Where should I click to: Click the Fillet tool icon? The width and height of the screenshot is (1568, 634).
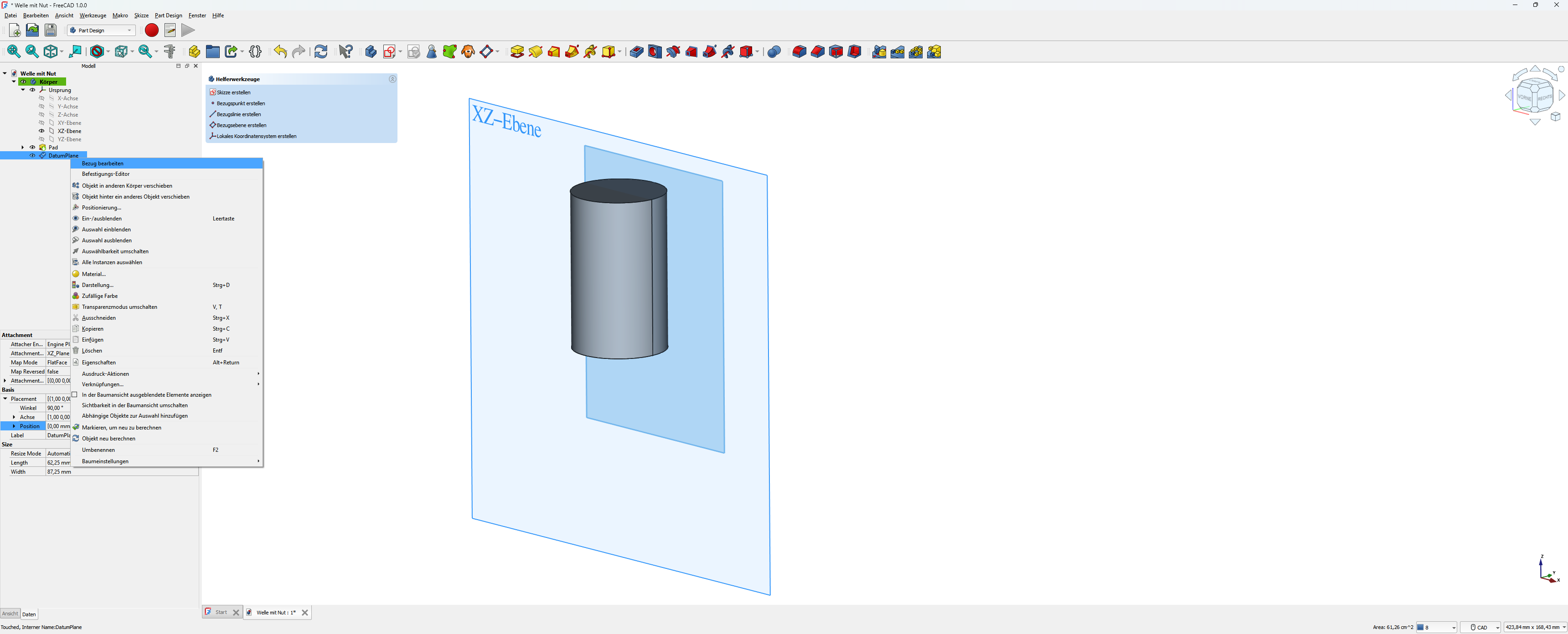pos(799,52)
